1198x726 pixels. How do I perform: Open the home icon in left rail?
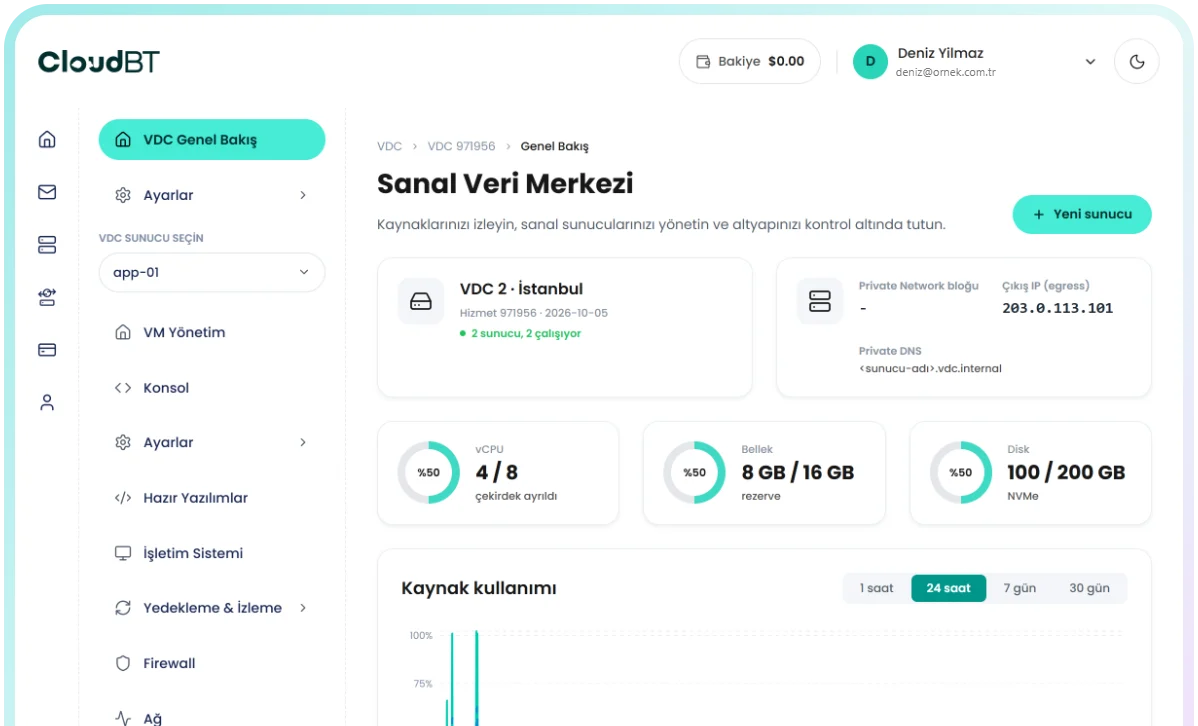[47, 139]
